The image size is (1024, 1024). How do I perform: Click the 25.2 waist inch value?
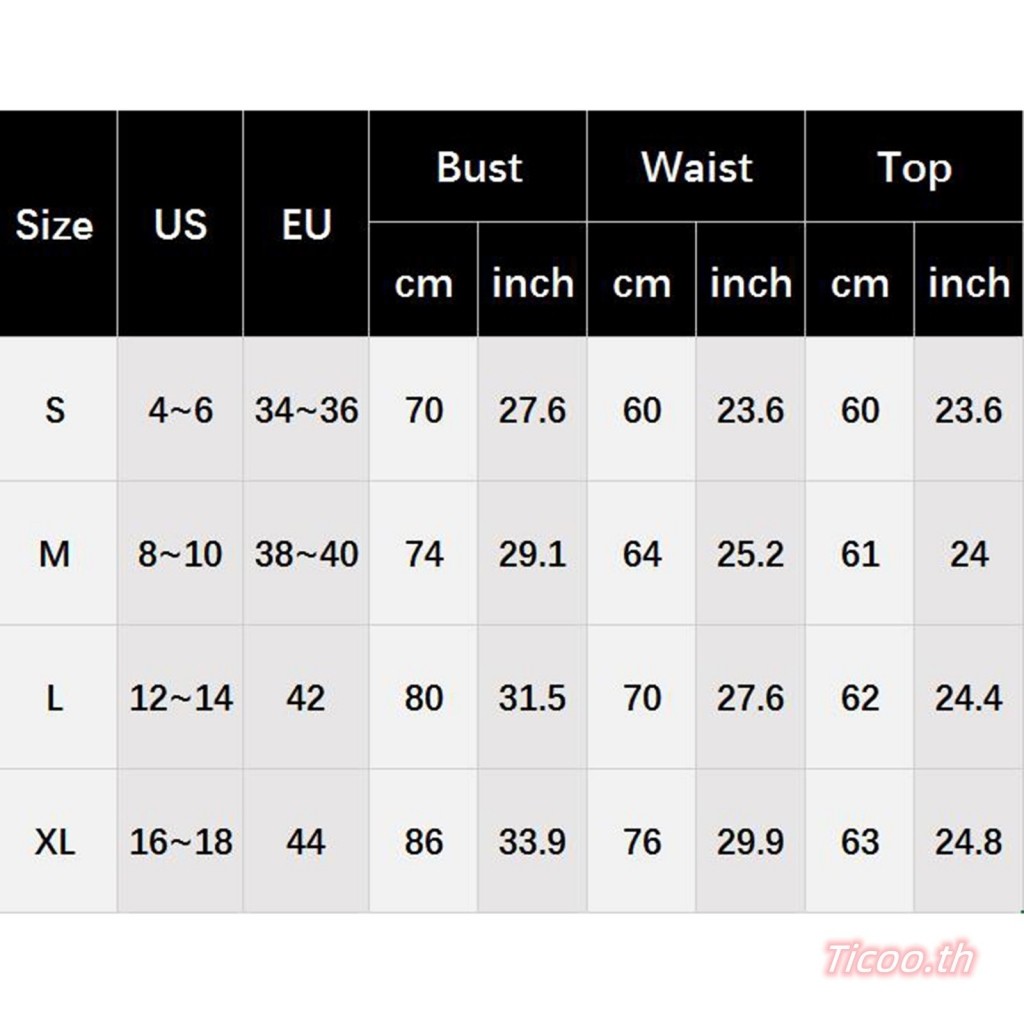[x=750, y=554]
